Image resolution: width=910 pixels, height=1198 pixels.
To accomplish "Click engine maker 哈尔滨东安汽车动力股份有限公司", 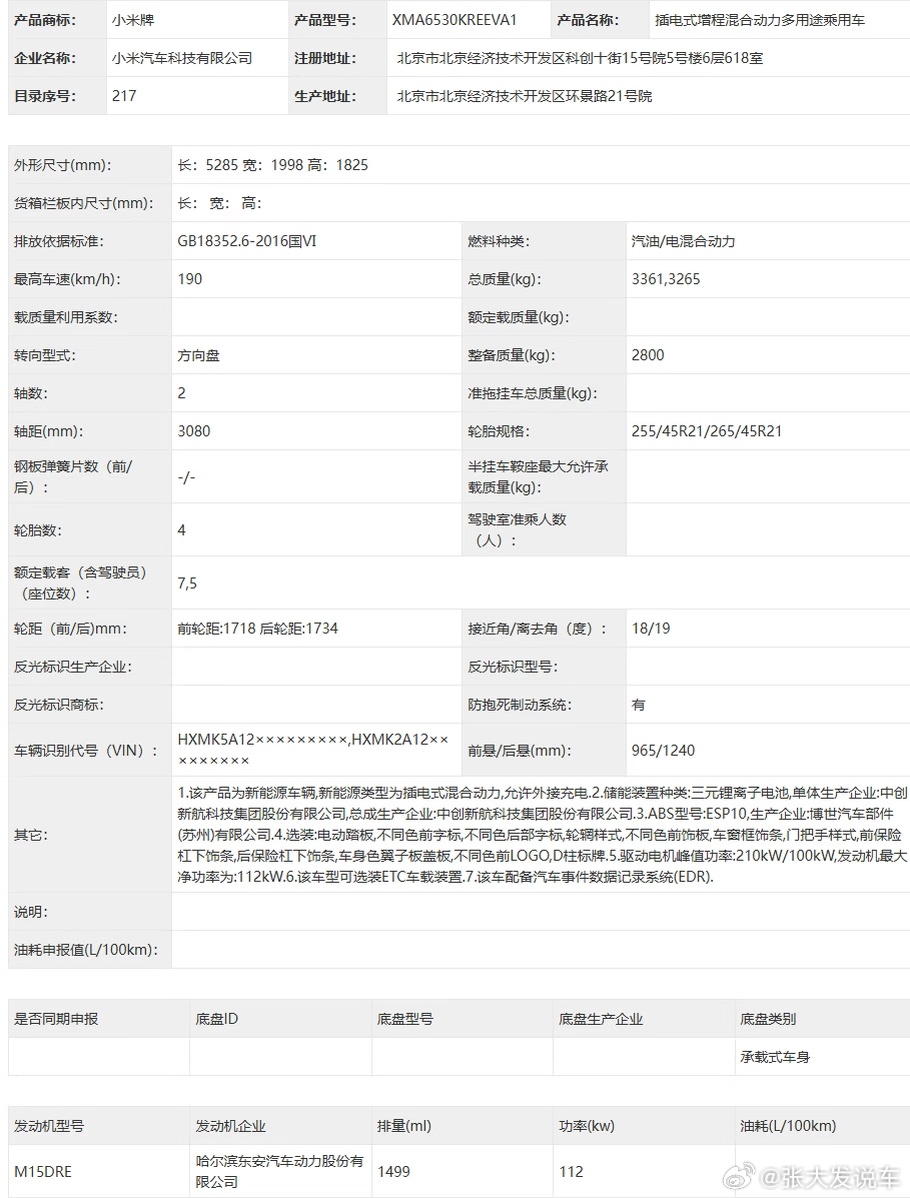I will (x=280, y=1171).
